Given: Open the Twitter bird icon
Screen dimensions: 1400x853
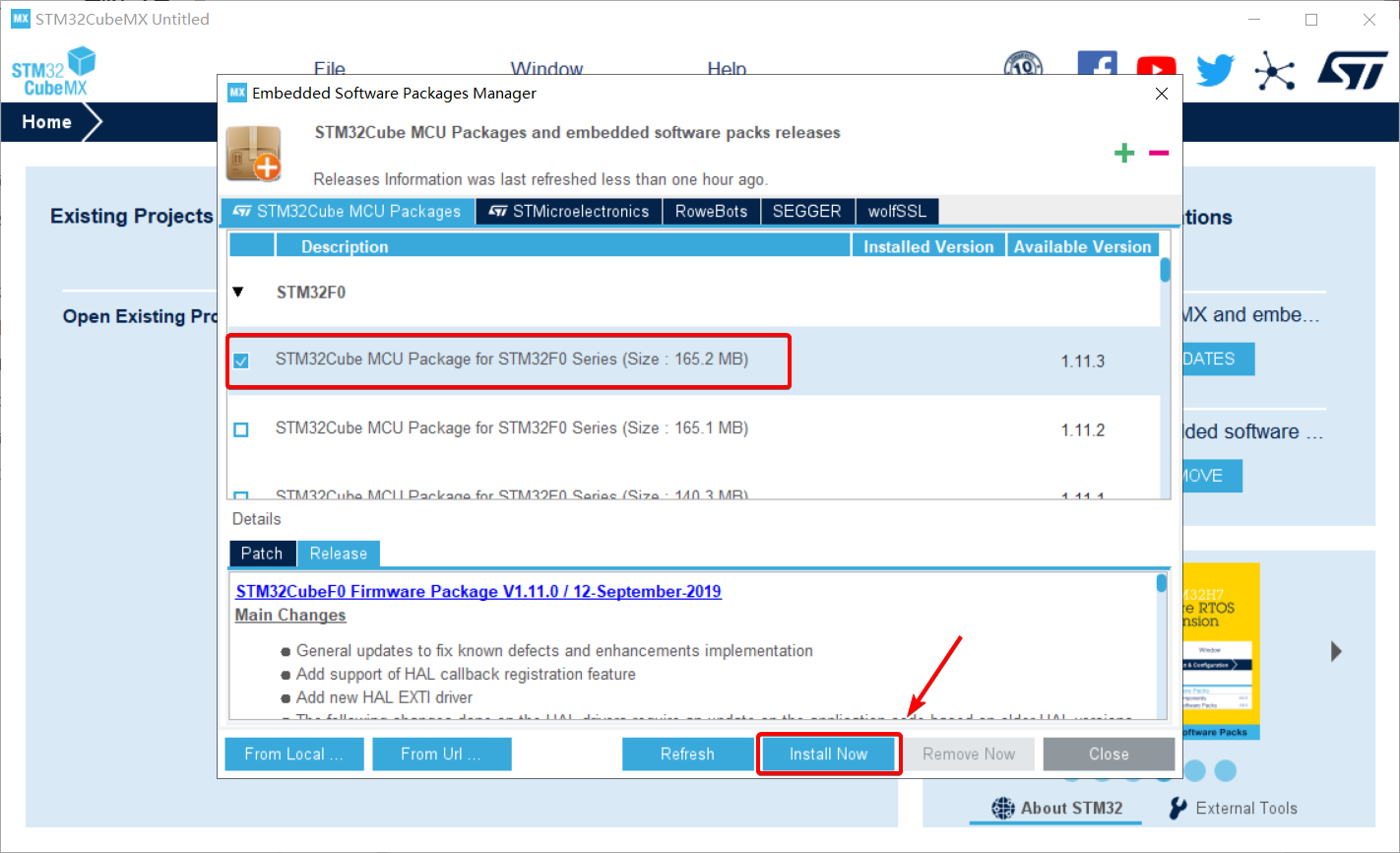Looking at the screenshot, I should (1215, 70).
